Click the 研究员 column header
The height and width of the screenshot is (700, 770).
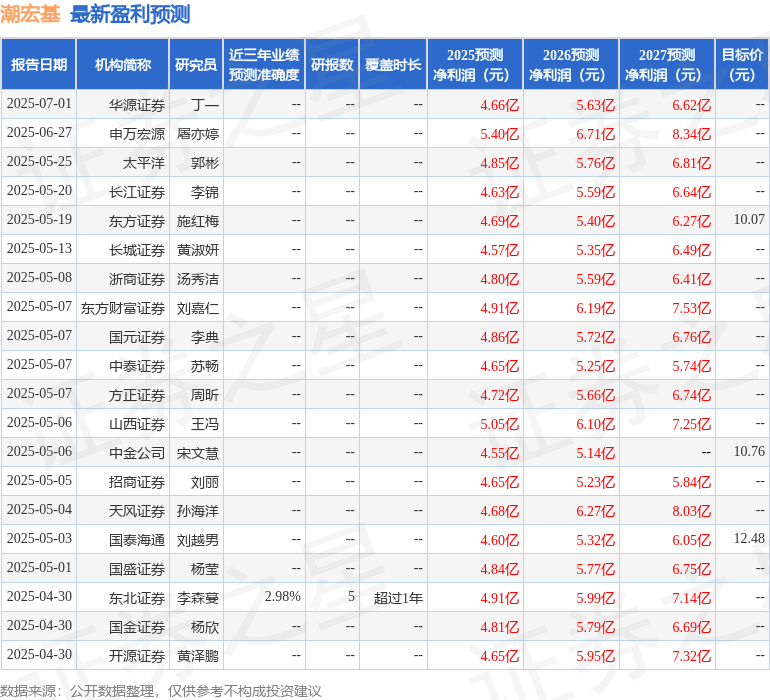pos(196,64)
